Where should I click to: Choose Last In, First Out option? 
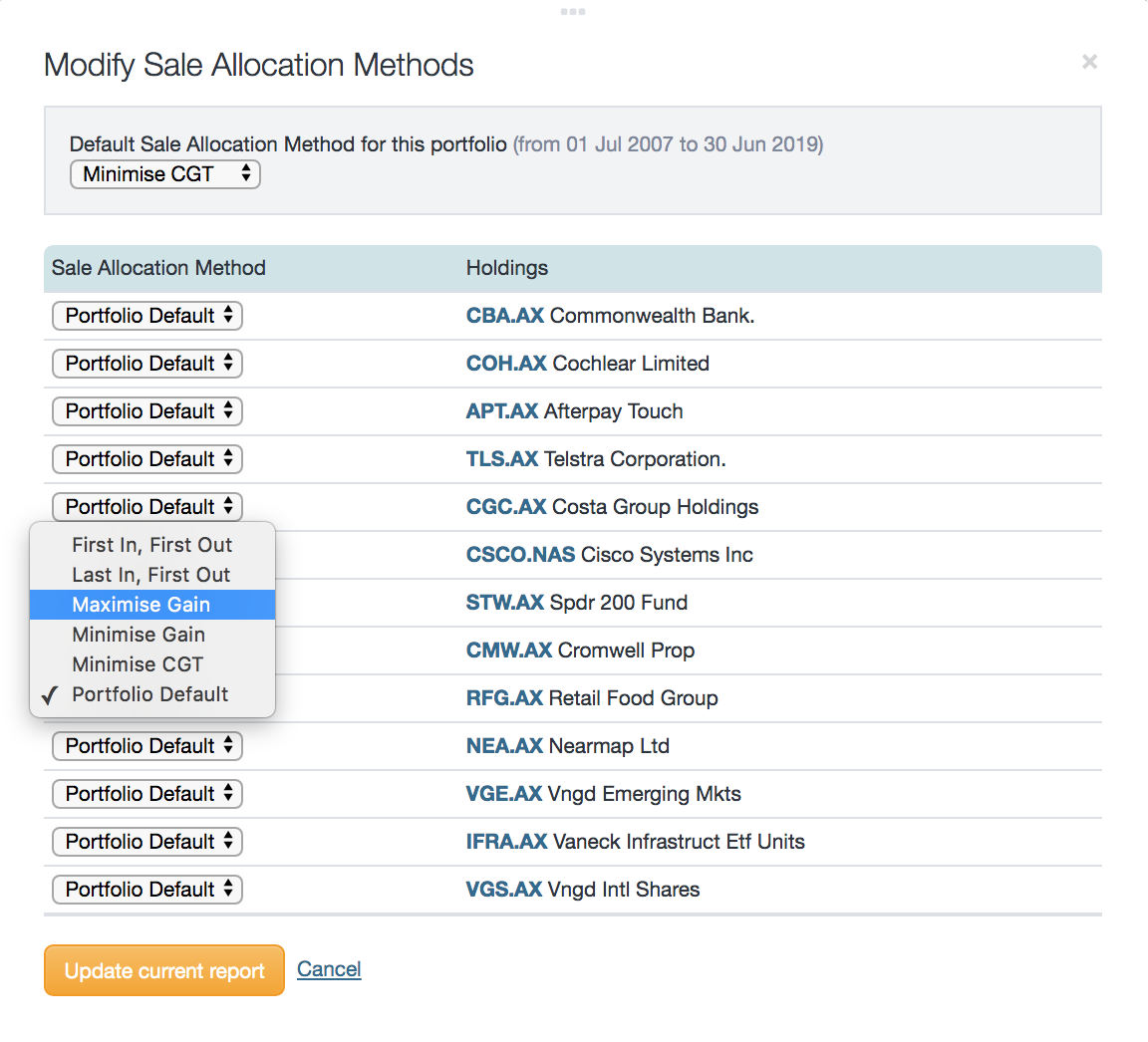pyautogui.click(x=150, y=575)
